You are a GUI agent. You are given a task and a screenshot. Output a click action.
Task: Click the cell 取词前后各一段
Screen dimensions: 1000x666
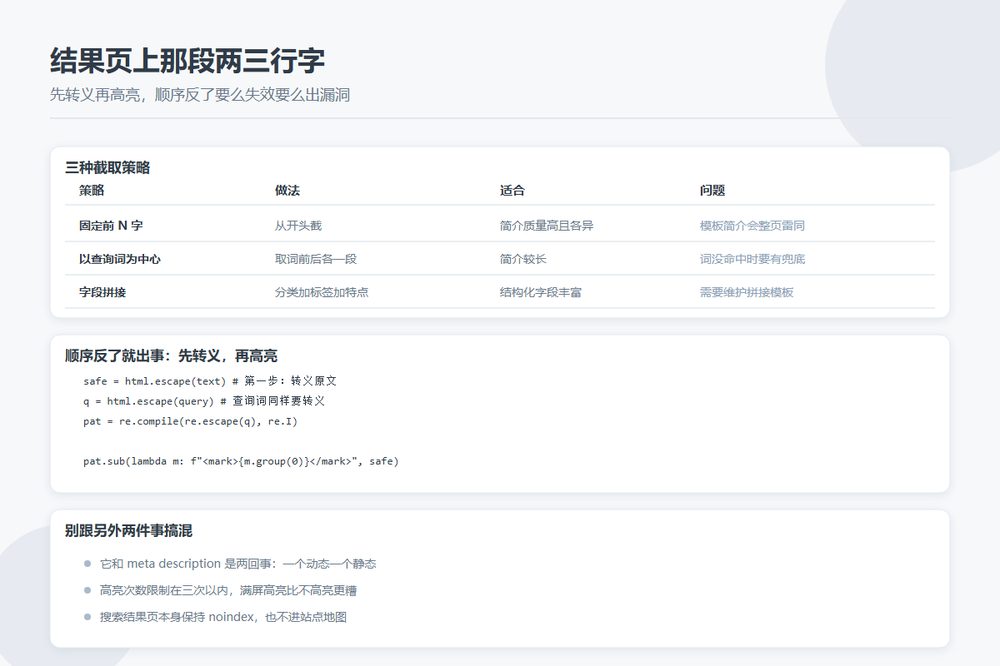tap(316, 259)
